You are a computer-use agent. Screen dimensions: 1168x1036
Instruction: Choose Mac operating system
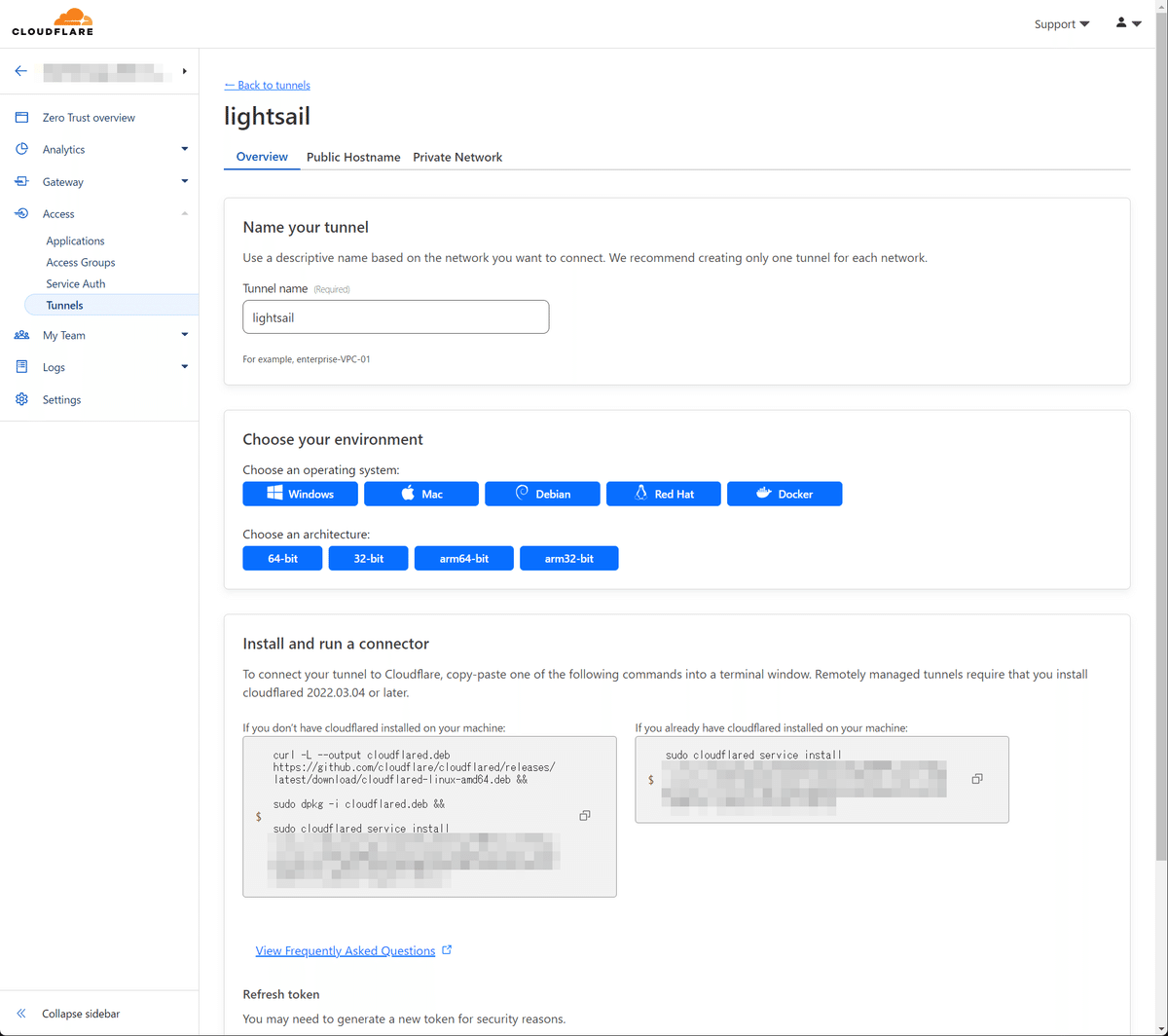coord(421,494)
